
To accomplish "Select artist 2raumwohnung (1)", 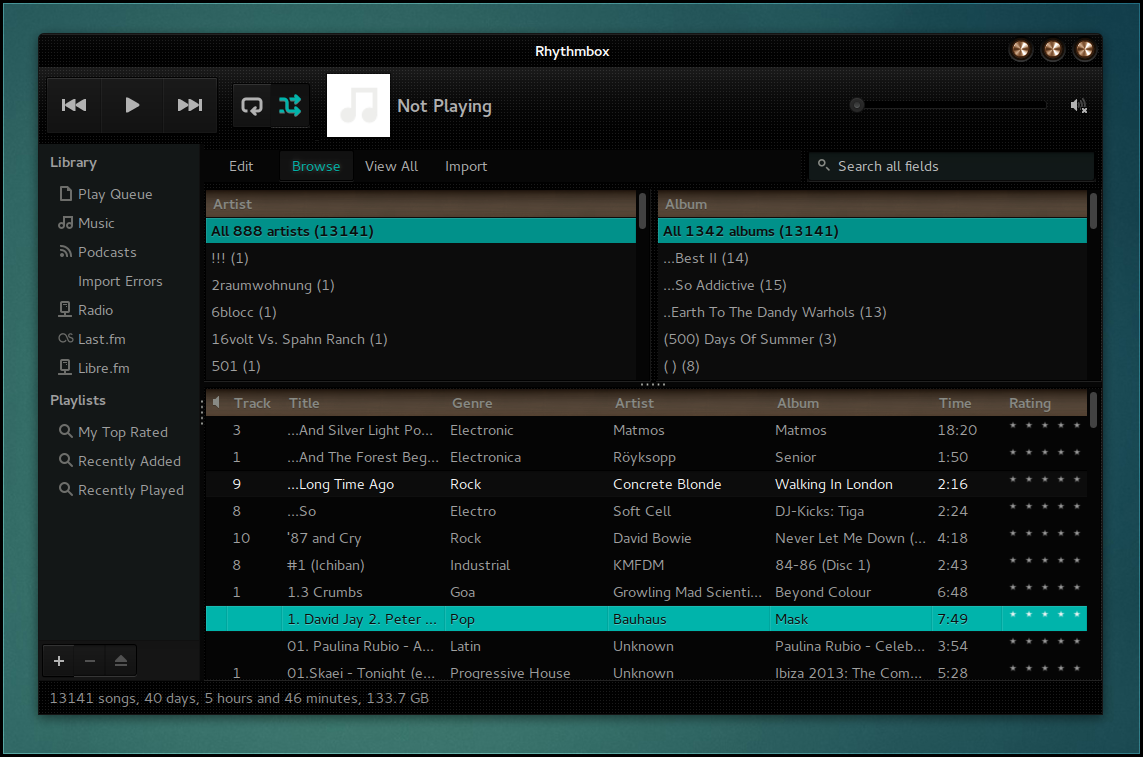I will tap(421, 285).
